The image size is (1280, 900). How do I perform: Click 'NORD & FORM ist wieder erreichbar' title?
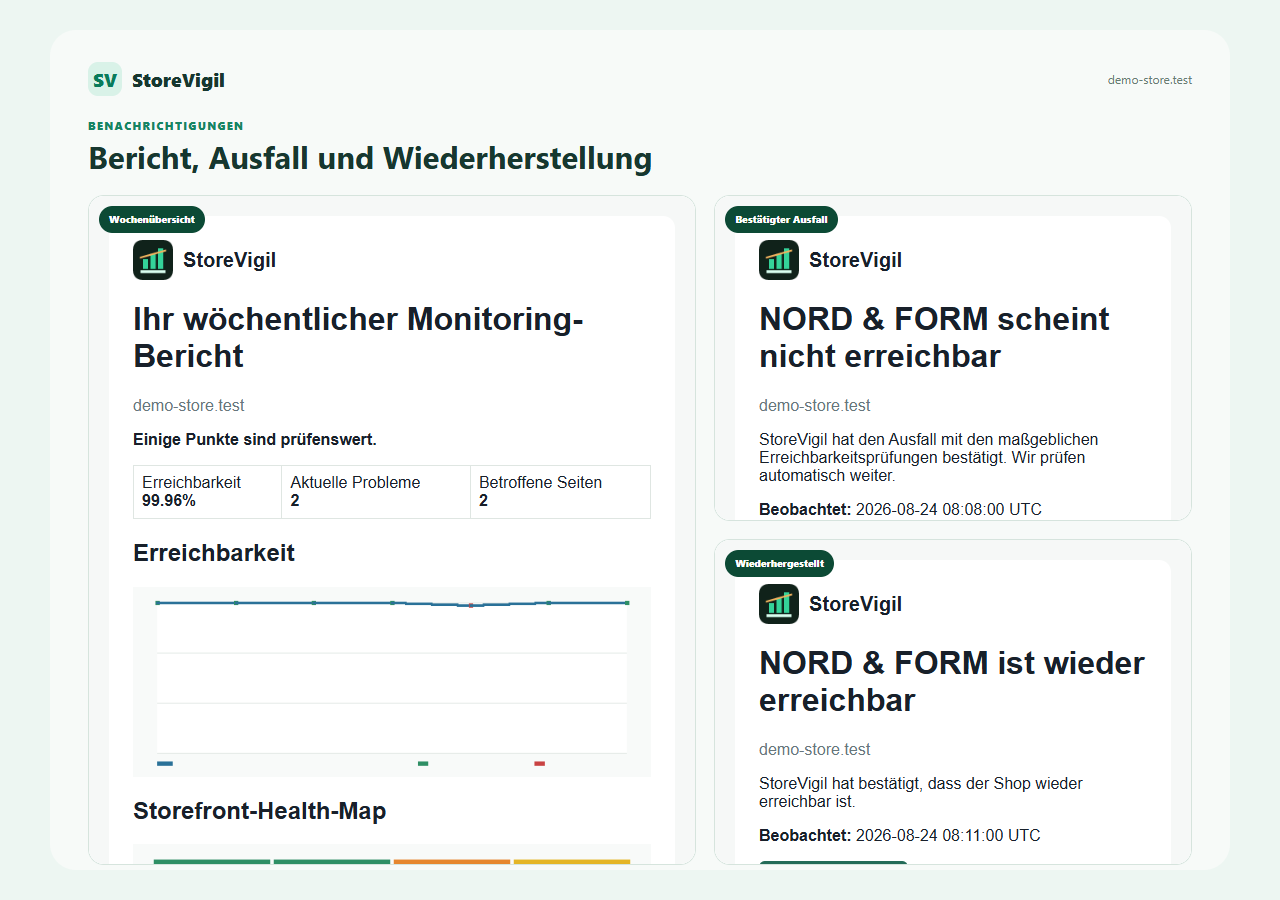tap(952, 682)
